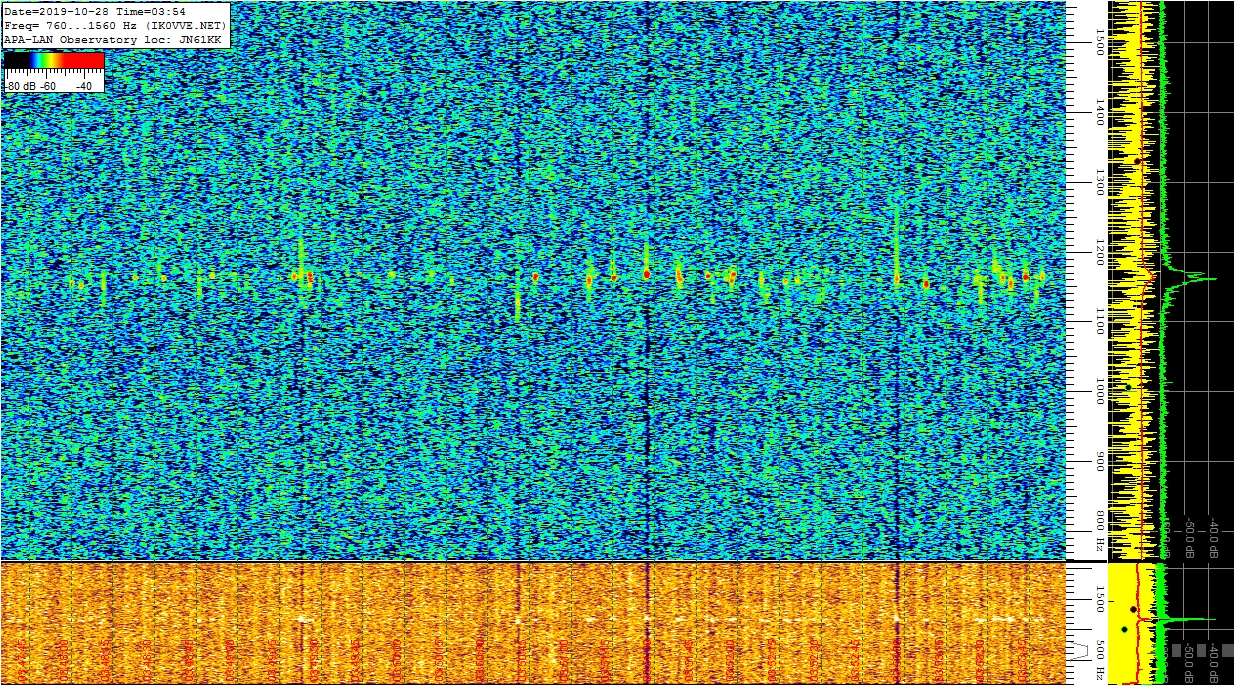Click the -40 label under the color scale
This screenshot has height=686, width=1235.
click(83, 86)
